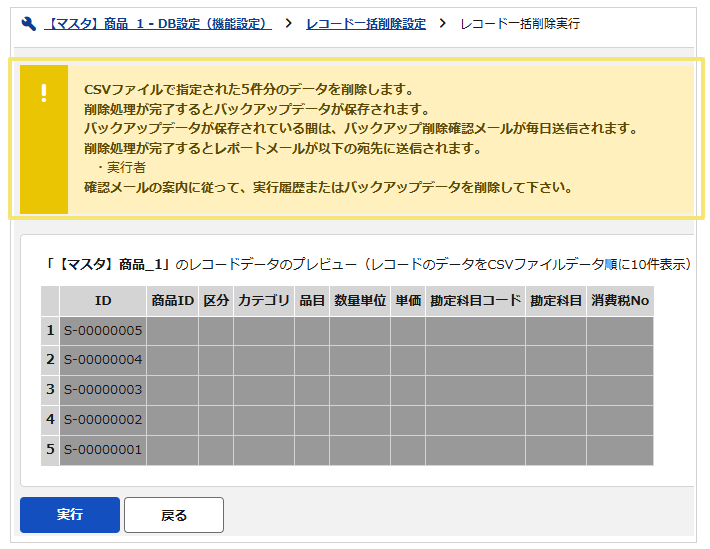
Task: Click the 勘定科目コード column header
Action: [x=475, y=301]
